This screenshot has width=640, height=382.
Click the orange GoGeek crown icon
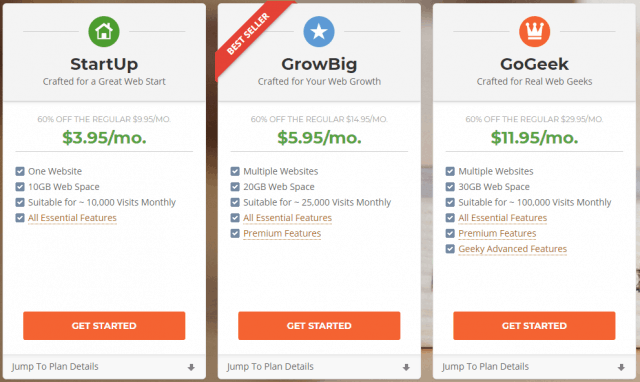click(x=534, y=31)
